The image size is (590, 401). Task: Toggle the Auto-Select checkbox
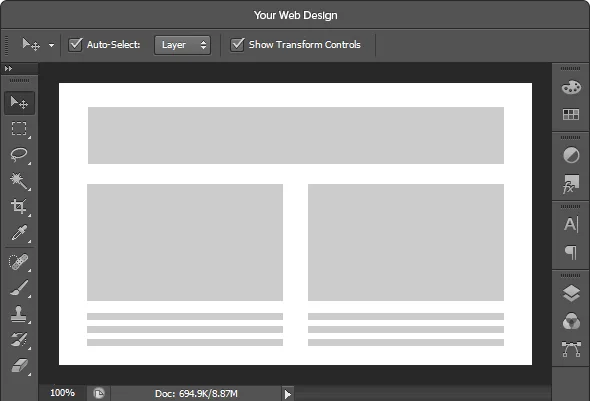(x=75, y=44)
